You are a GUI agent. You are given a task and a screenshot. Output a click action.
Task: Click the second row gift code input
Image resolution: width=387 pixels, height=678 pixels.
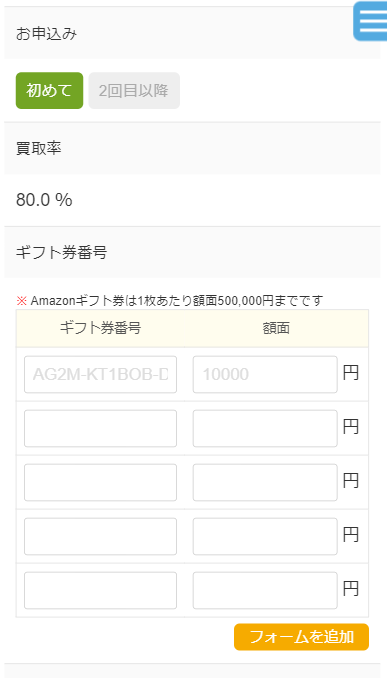click(100, 429)
